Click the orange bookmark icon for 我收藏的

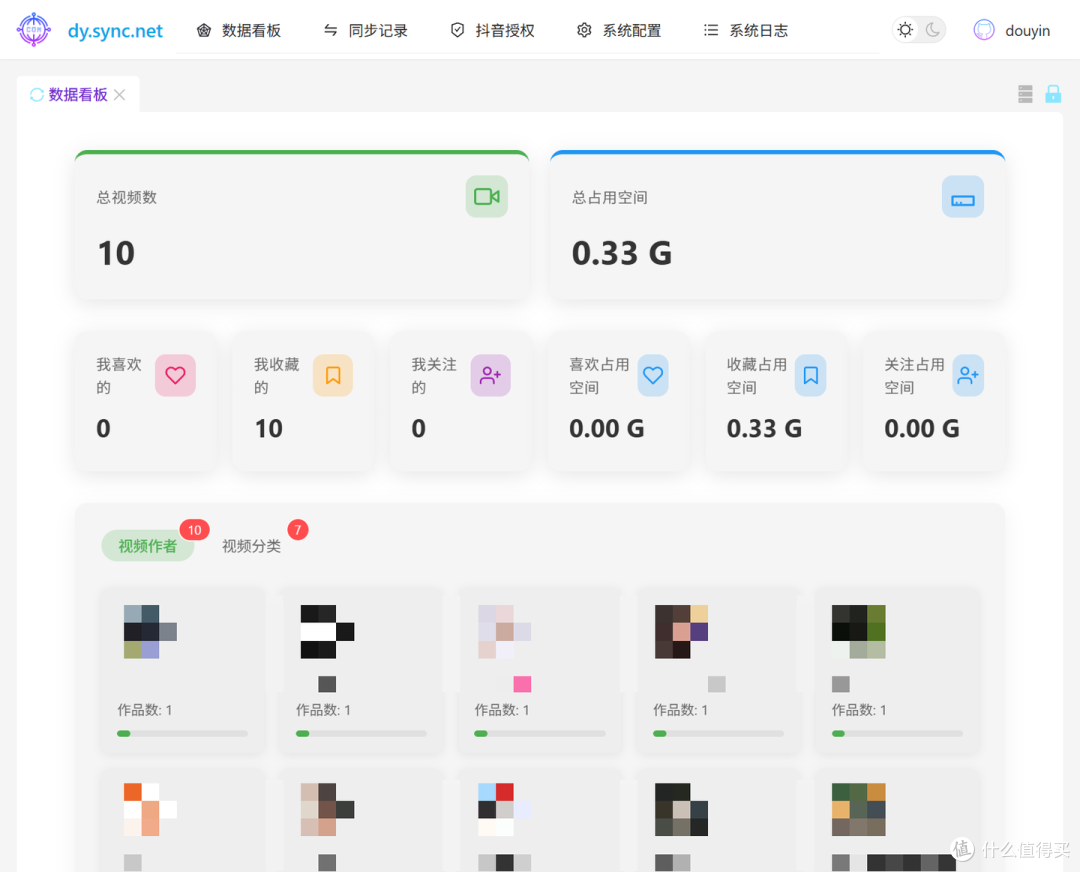[333, 375]
